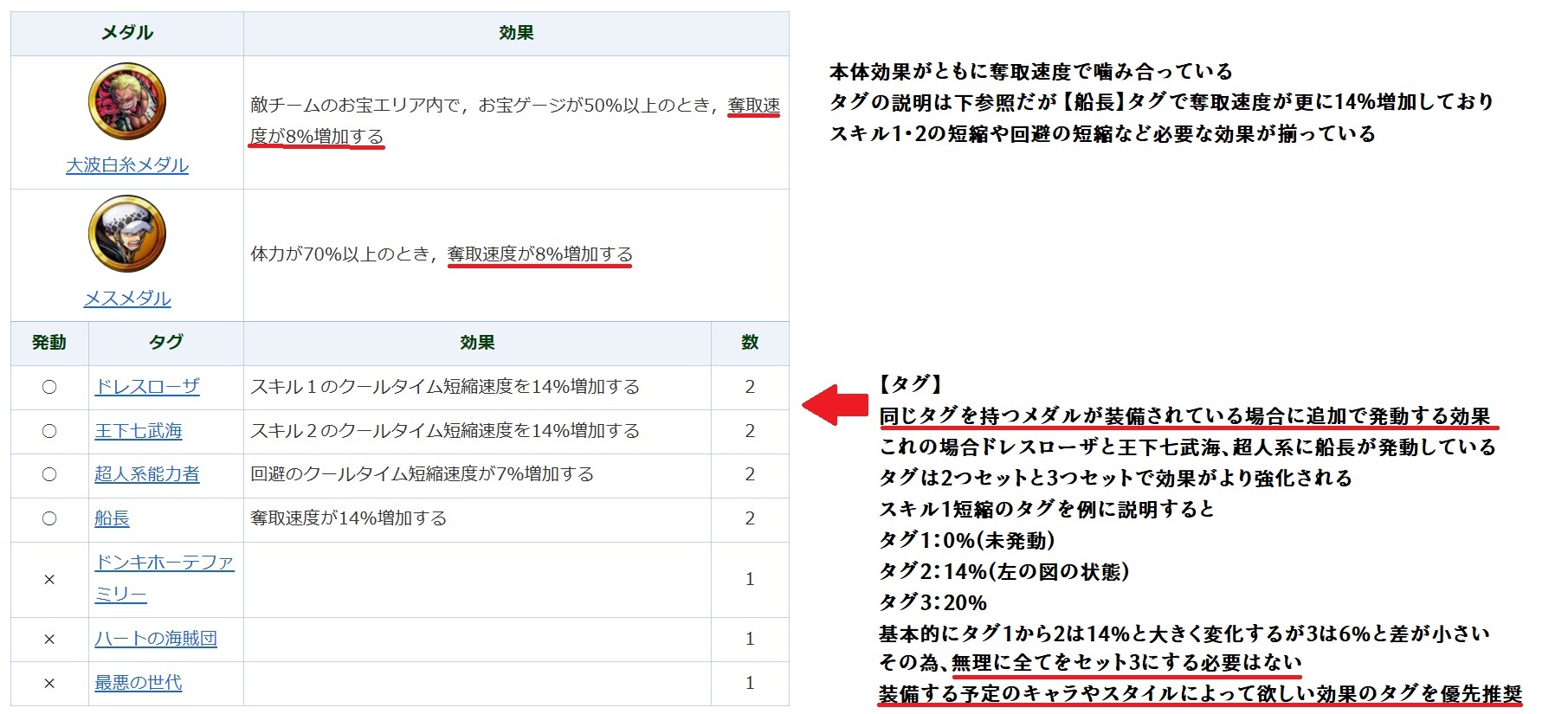This screenshot has height=714, width=1568.
Task: Click the line 本体効果がともに奪取速度で噛み合っている
Action: tap(1030, 71)
